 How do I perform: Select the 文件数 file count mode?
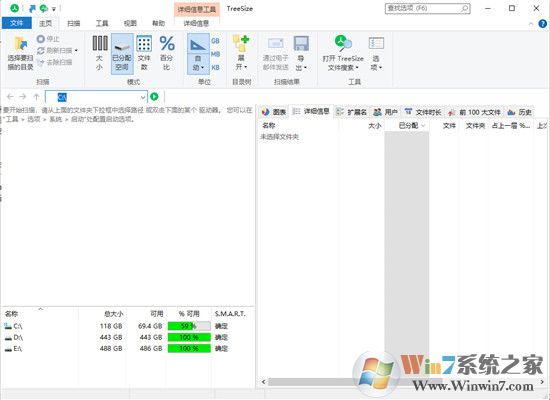144,53
